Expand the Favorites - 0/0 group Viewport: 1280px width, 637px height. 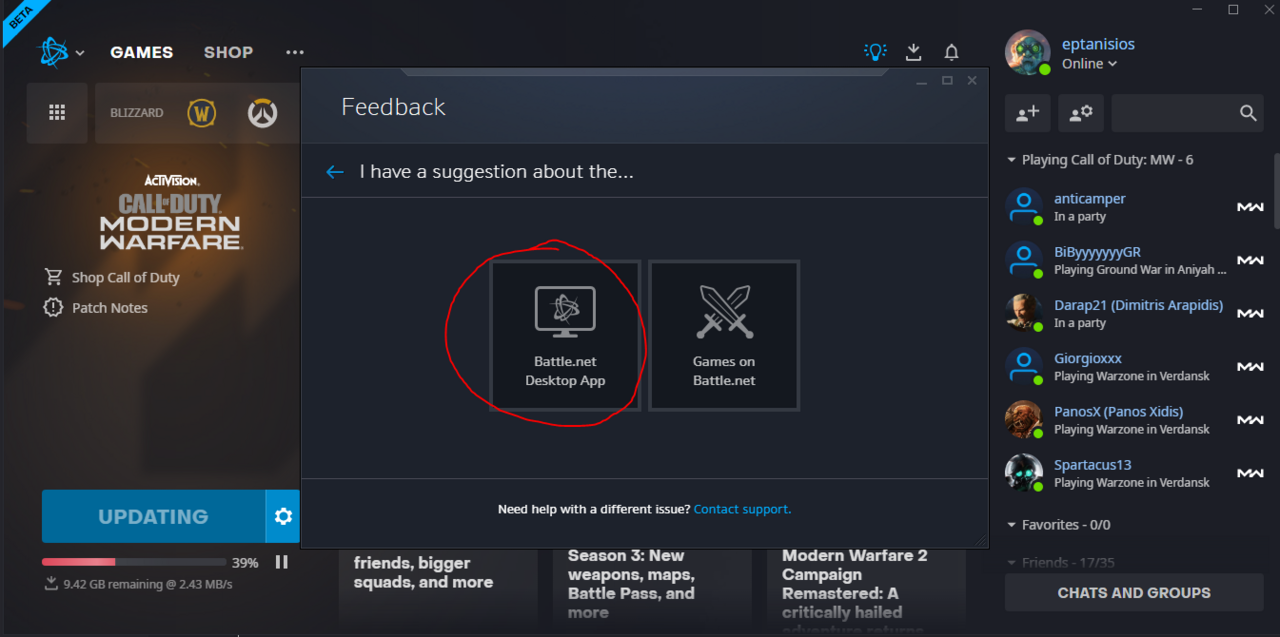tap(1058, 525)
